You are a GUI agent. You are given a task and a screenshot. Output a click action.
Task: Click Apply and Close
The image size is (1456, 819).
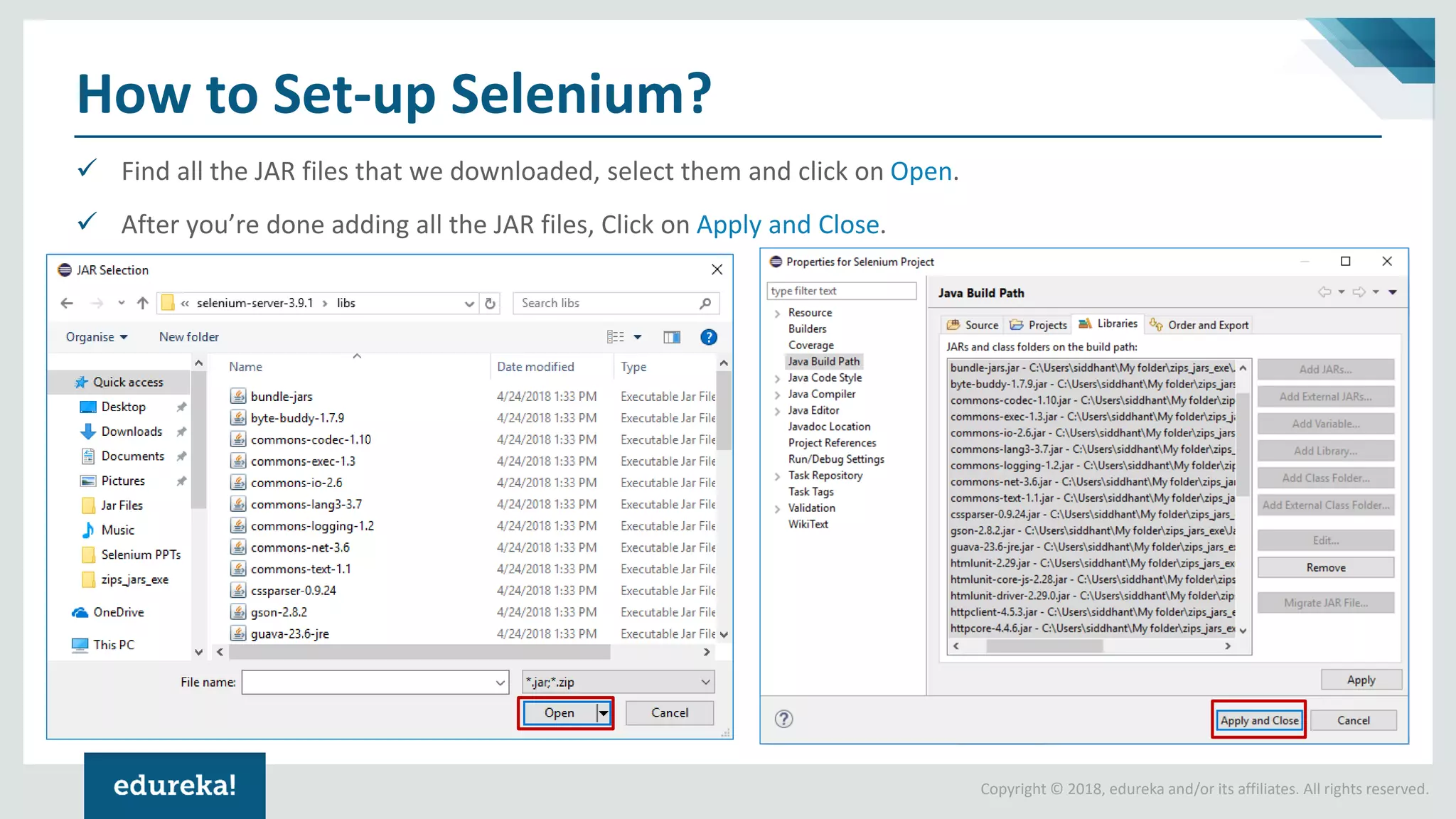click(x=1259, y=720)
